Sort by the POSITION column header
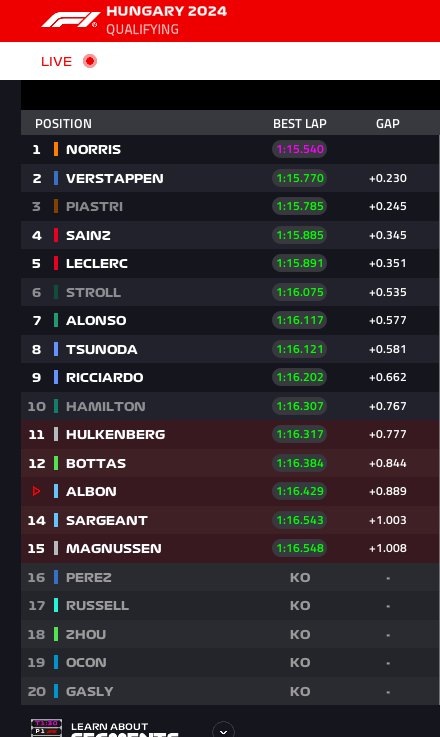440x737 pixels. 63,124
